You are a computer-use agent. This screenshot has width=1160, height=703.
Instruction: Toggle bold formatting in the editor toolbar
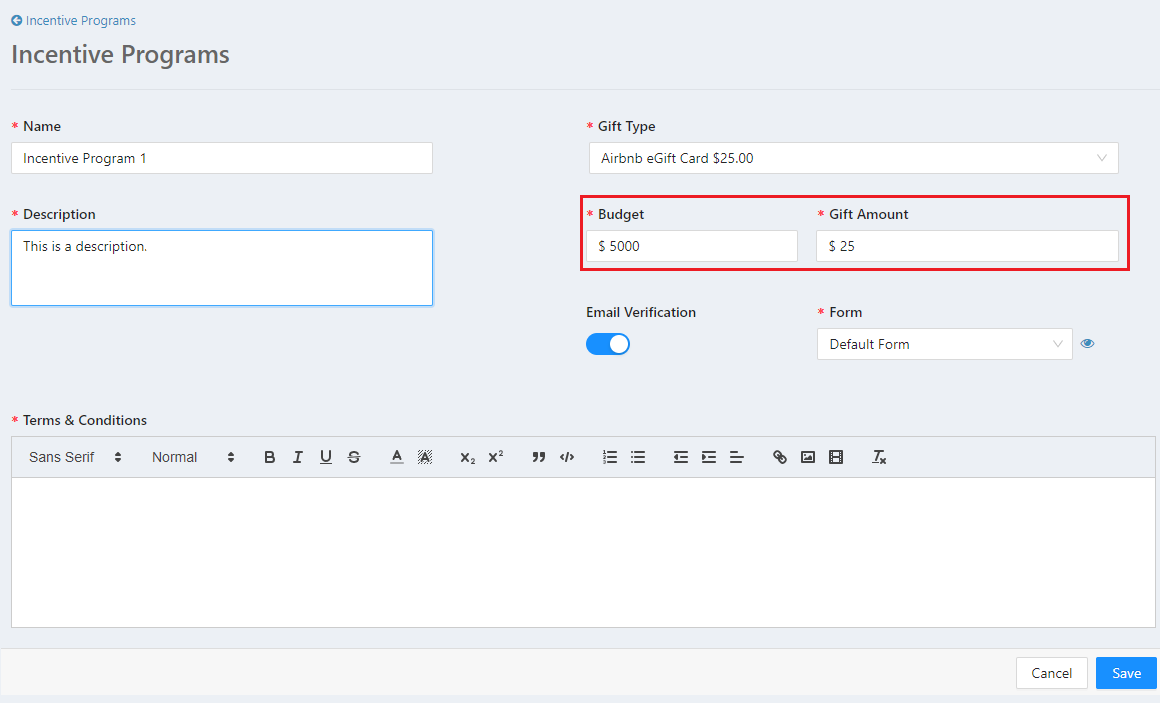coord(269,457)
